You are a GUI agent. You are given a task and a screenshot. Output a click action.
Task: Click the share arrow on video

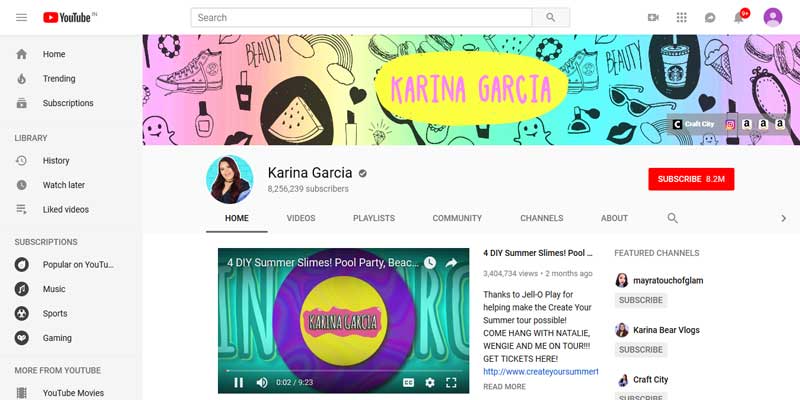[x=452, y=263]
